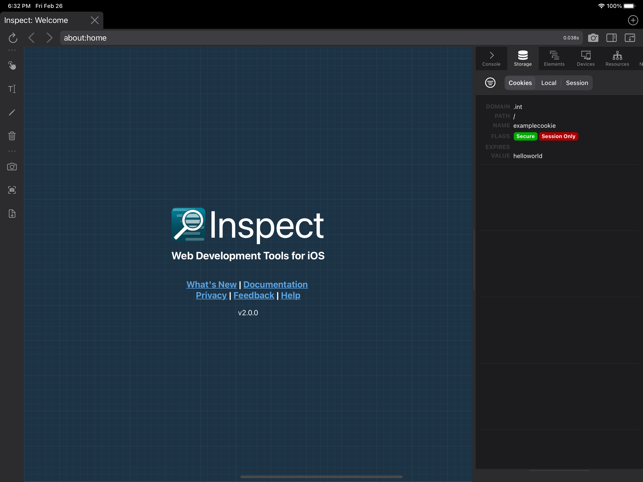Click the element capture frame icon
Viewport: 643px width, 482px height.
coord(12,190)
